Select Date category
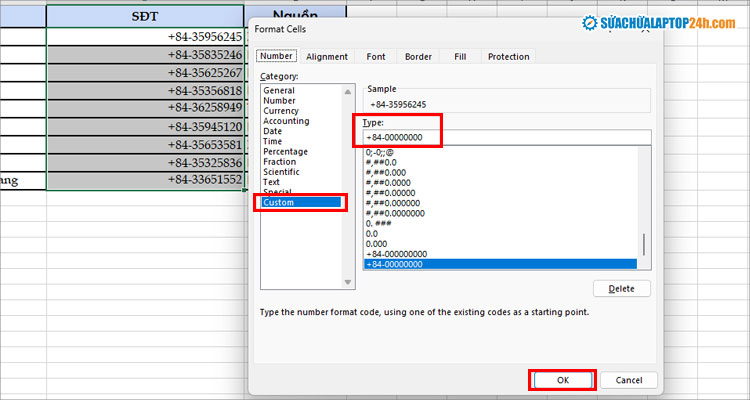 click(x=272, y=131)
